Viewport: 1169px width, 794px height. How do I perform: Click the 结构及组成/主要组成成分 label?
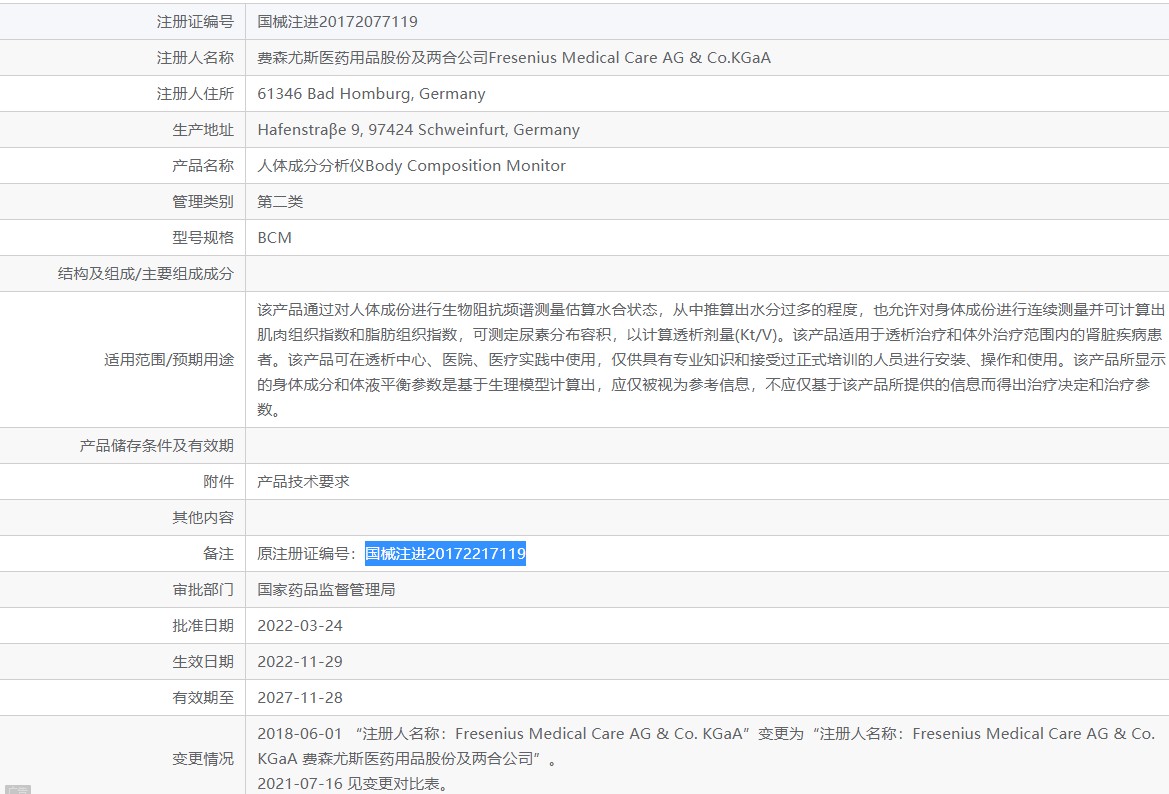point(145,274)
